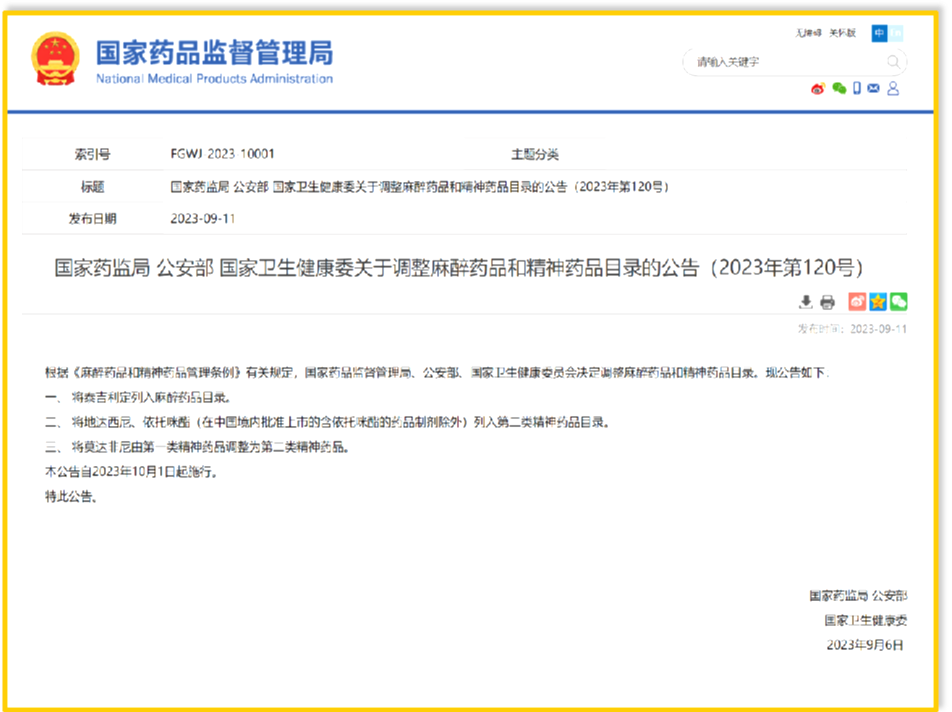952x712 pixels.
Task: Click line 一、将泰吉利定列入麻醉药品目录
Action: 138,398
